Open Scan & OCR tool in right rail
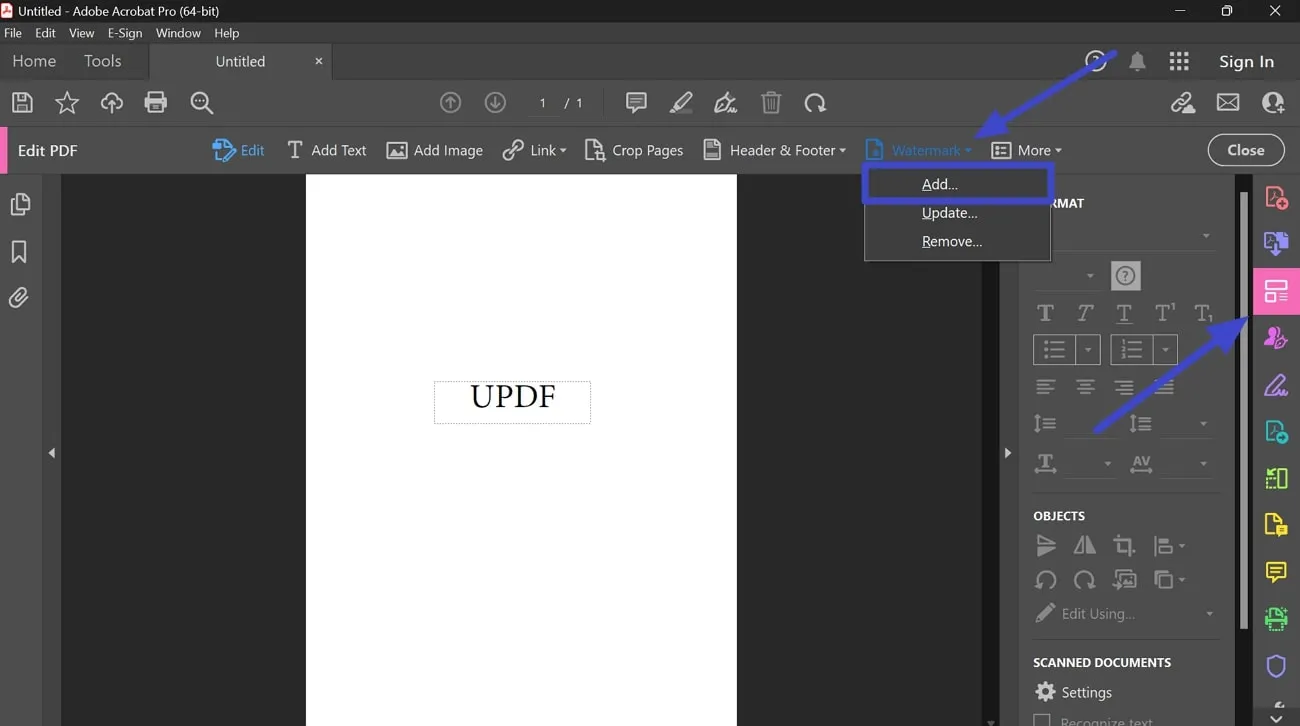 click(1276, 619)
